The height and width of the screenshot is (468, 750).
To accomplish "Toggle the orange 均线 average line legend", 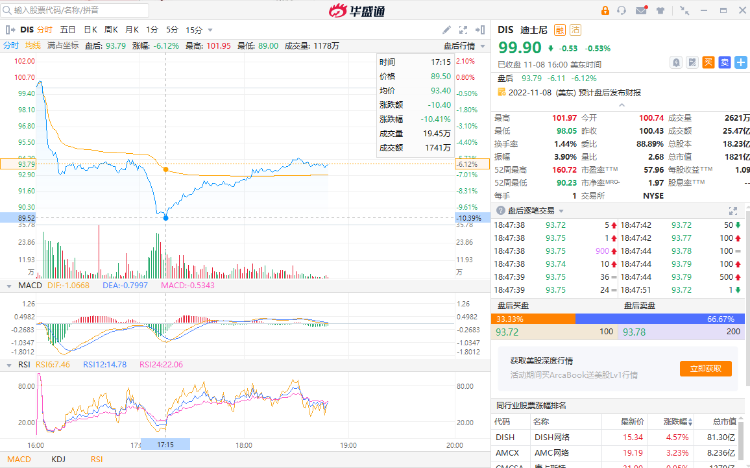I will [33, 45].
